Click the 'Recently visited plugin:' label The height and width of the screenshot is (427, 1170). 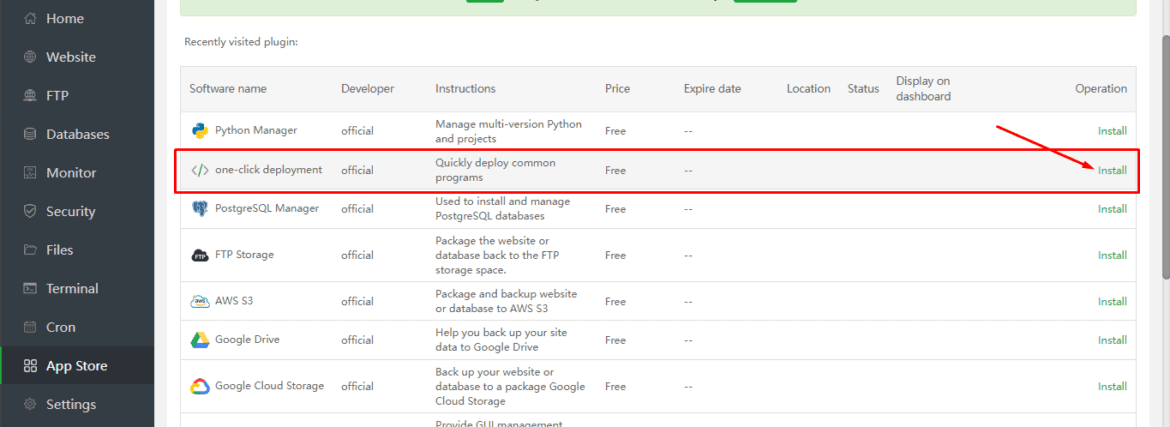tap(241, 42)
